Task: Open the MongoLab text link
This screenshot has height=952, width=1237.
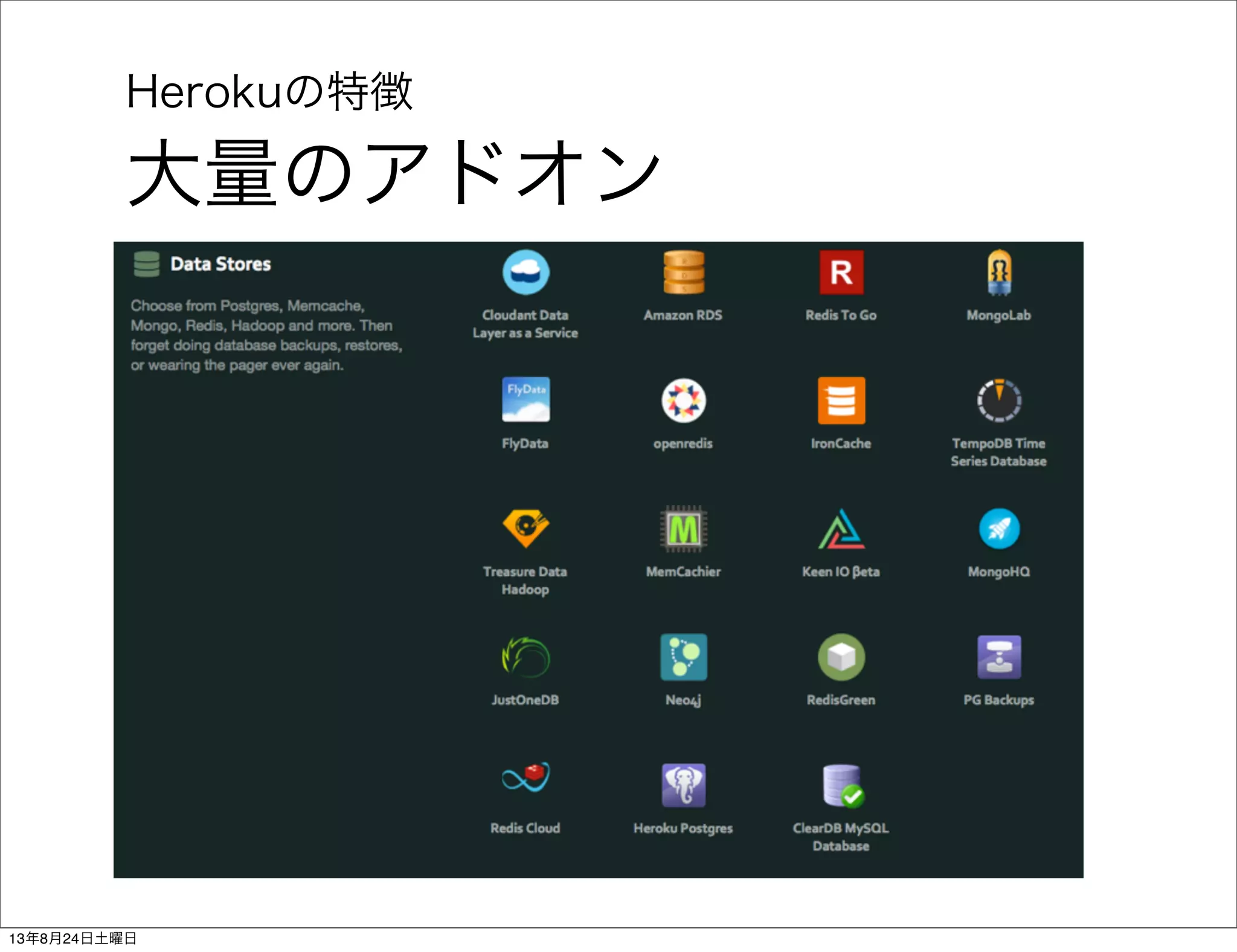Action: pos(999,315)
